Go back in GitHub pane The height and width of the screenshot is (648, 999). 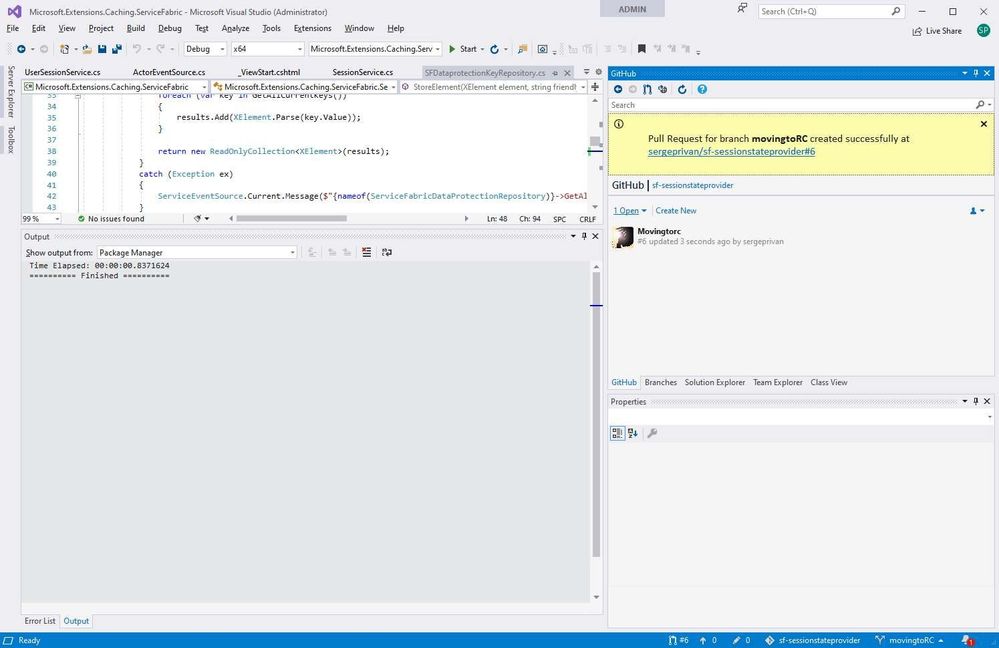coord(618,89)
